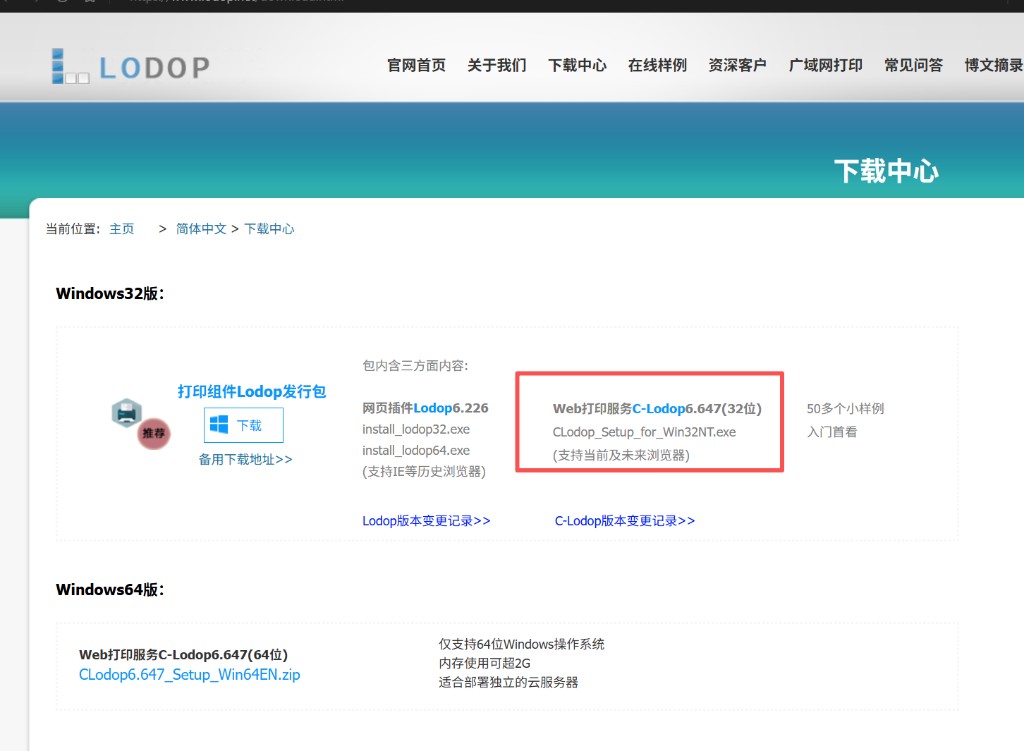
Task: Click the install_lodop64.exe text
Action: (416, 450)
